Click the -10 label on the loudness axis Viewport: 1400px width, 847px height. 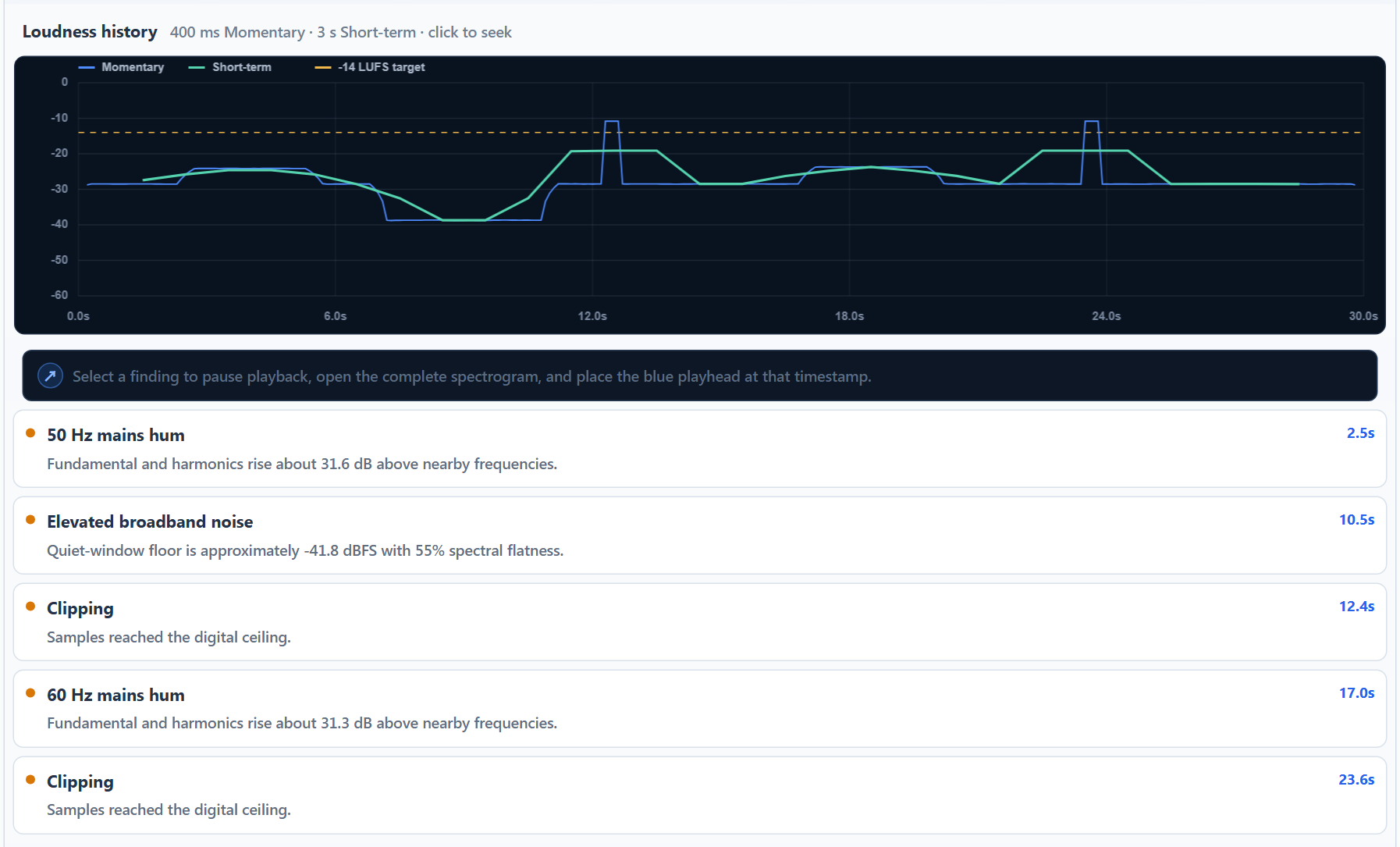[59, 118]
